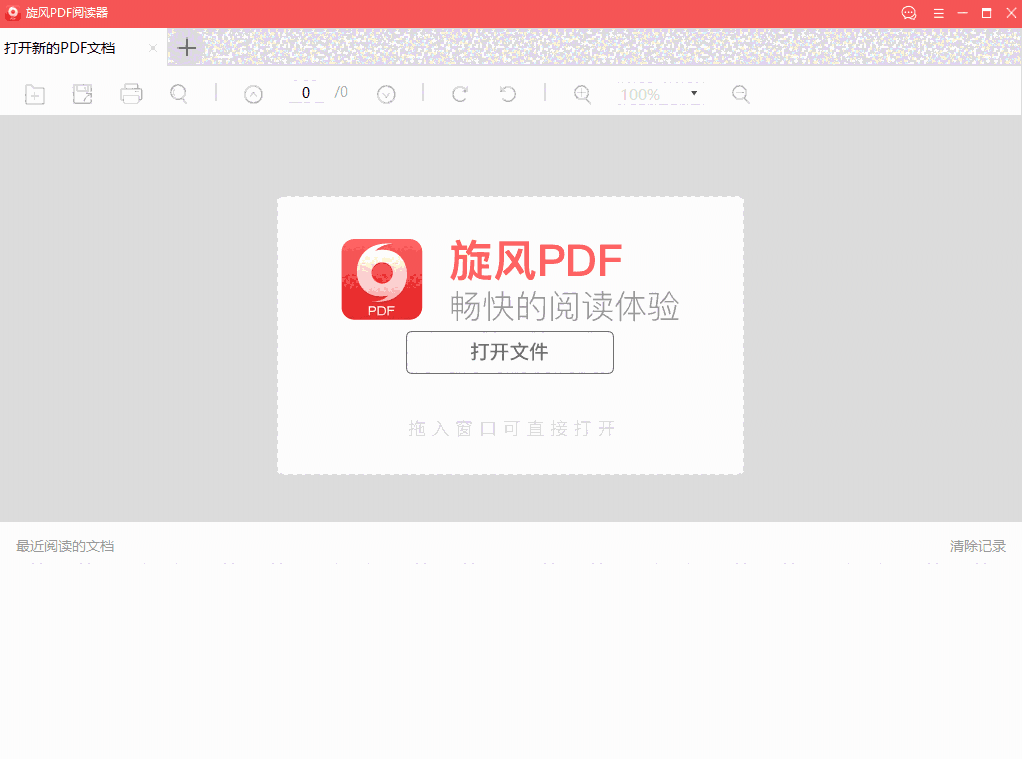Image resolution: width=1022 pixels, height=759 pixels.
Task: Close the 打开新的PDF文档 tab
Action: pyautogui.click(x=153, y=47)
